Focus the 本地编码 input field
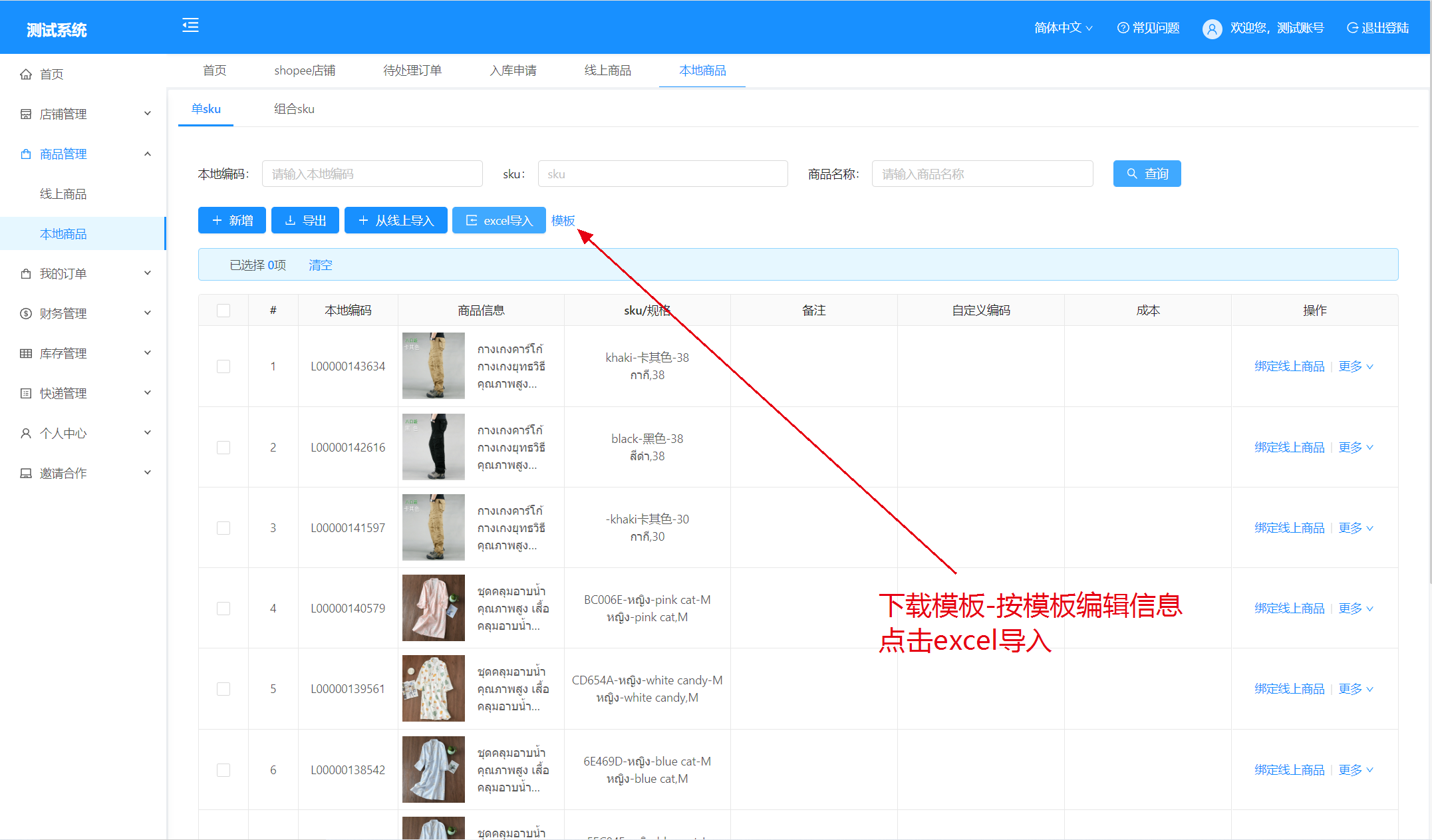The height and width of the screenshot is (840, 1432). coord(372,174)
